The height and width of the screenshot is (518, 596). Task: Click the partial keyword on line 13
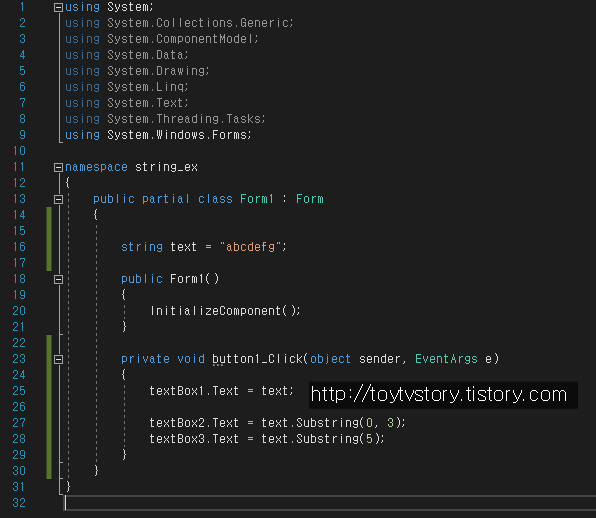[166, 199]
